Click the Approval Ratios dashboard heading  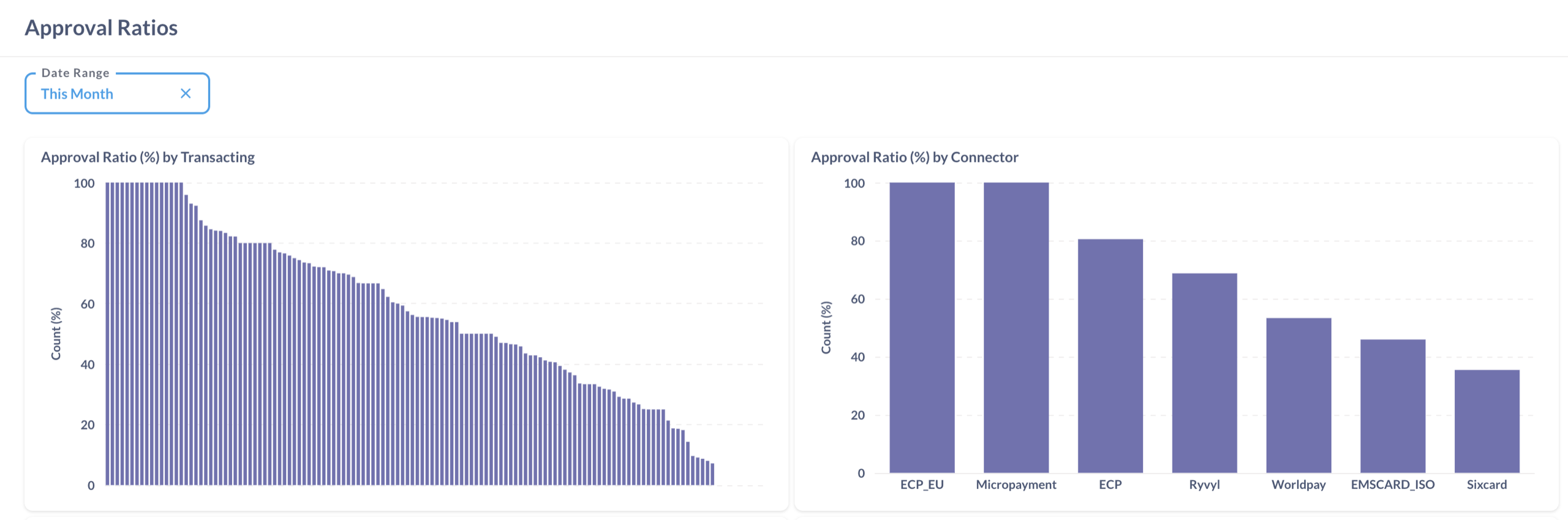[x=101, y=28]
